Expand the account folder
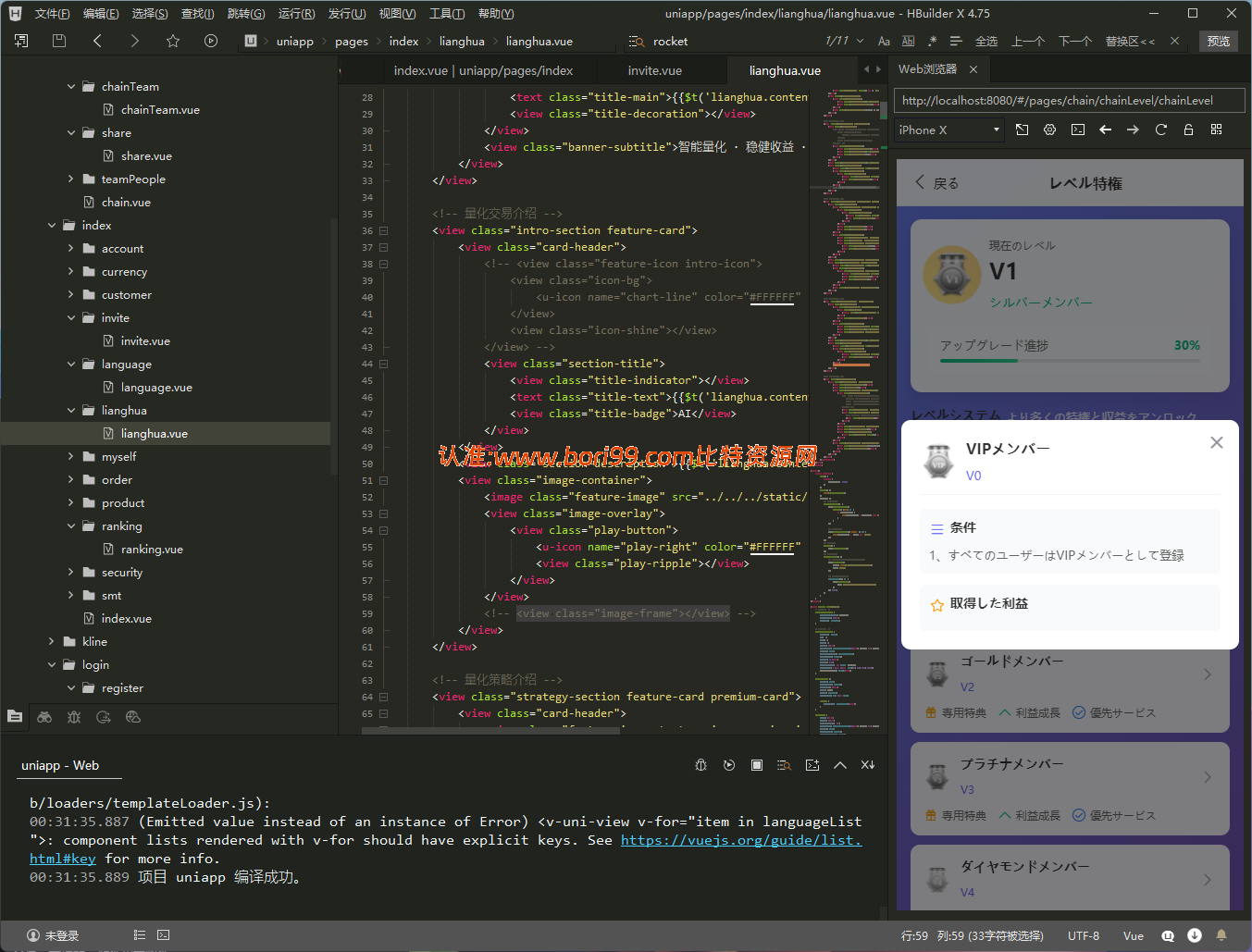This screenshot has height=952, width=1252. tap(71, 248)
